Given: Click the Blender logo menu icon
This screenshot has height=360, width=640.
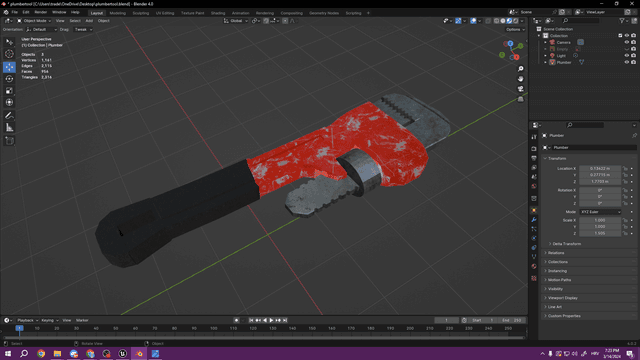Looking at the screenshot, I should coord(6,12).
